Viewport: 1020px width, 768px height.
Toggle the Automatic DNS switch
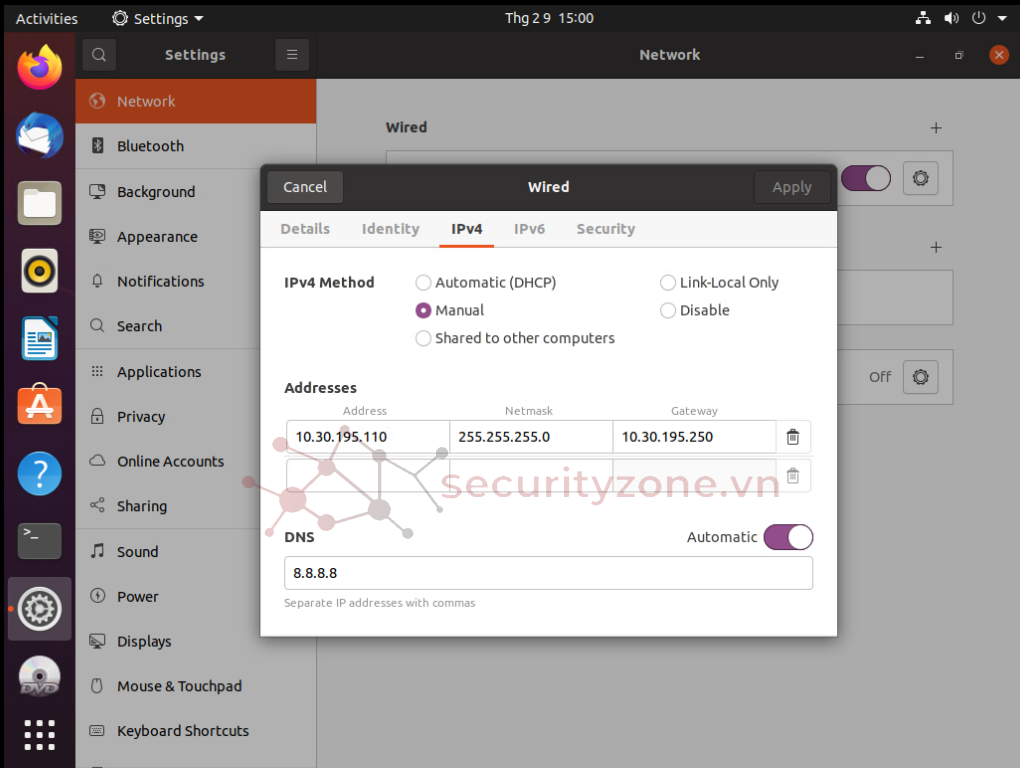(788, 538)
